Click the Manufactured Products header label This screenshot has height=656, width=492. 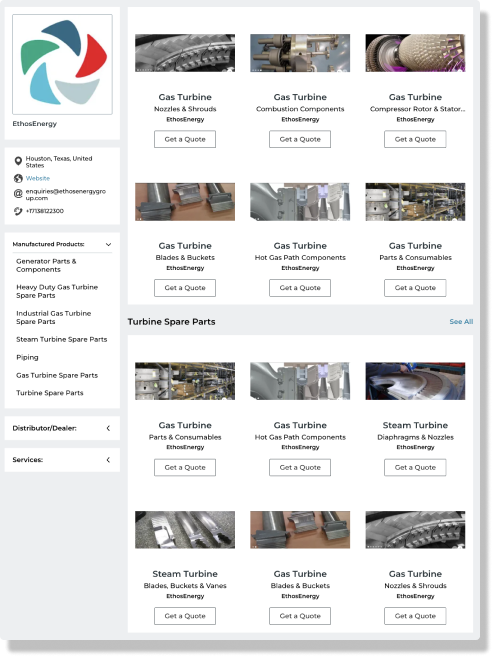49,244
